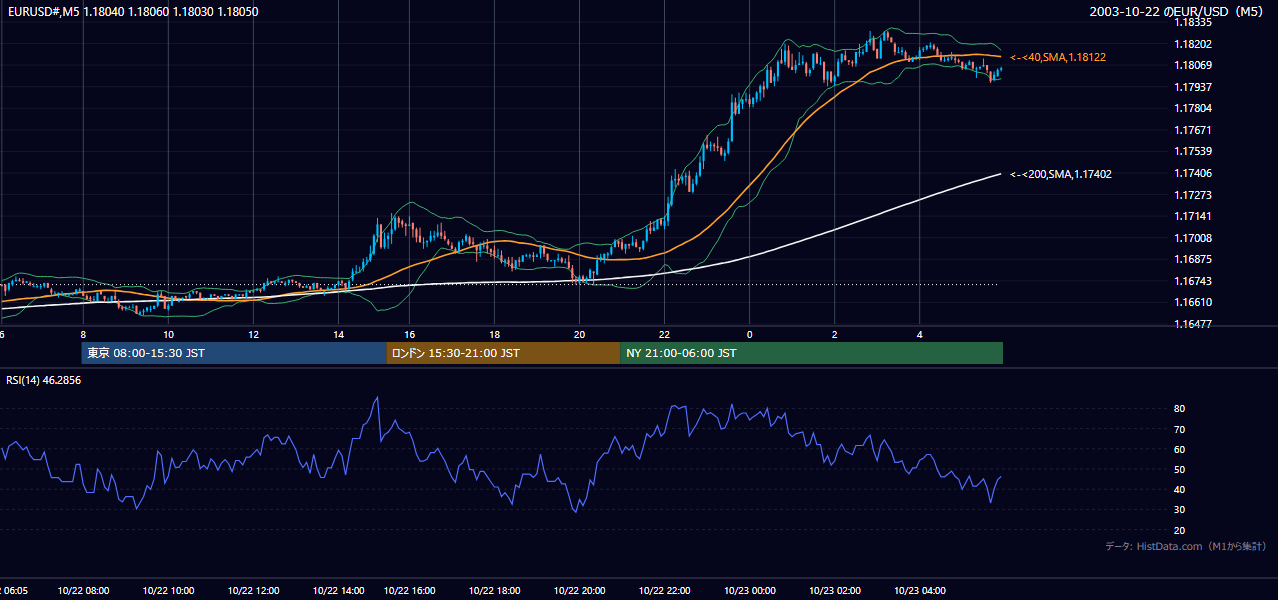Click the RSI 50 level label
This screenshot has width=1278, height=600.
click(1179, 469)
